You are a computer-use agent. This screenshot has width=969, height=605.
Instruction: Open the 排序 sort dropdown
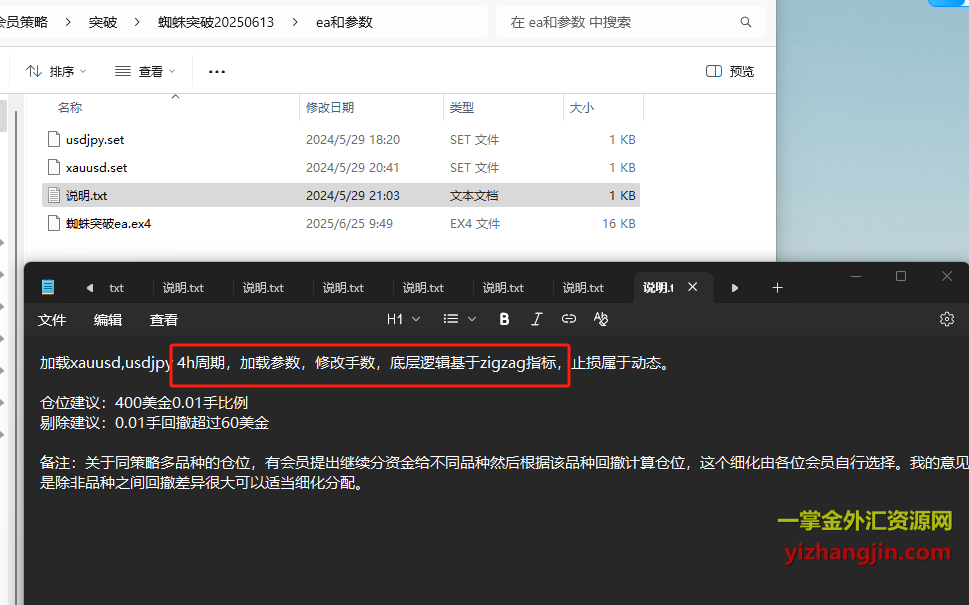pos(56,71)
